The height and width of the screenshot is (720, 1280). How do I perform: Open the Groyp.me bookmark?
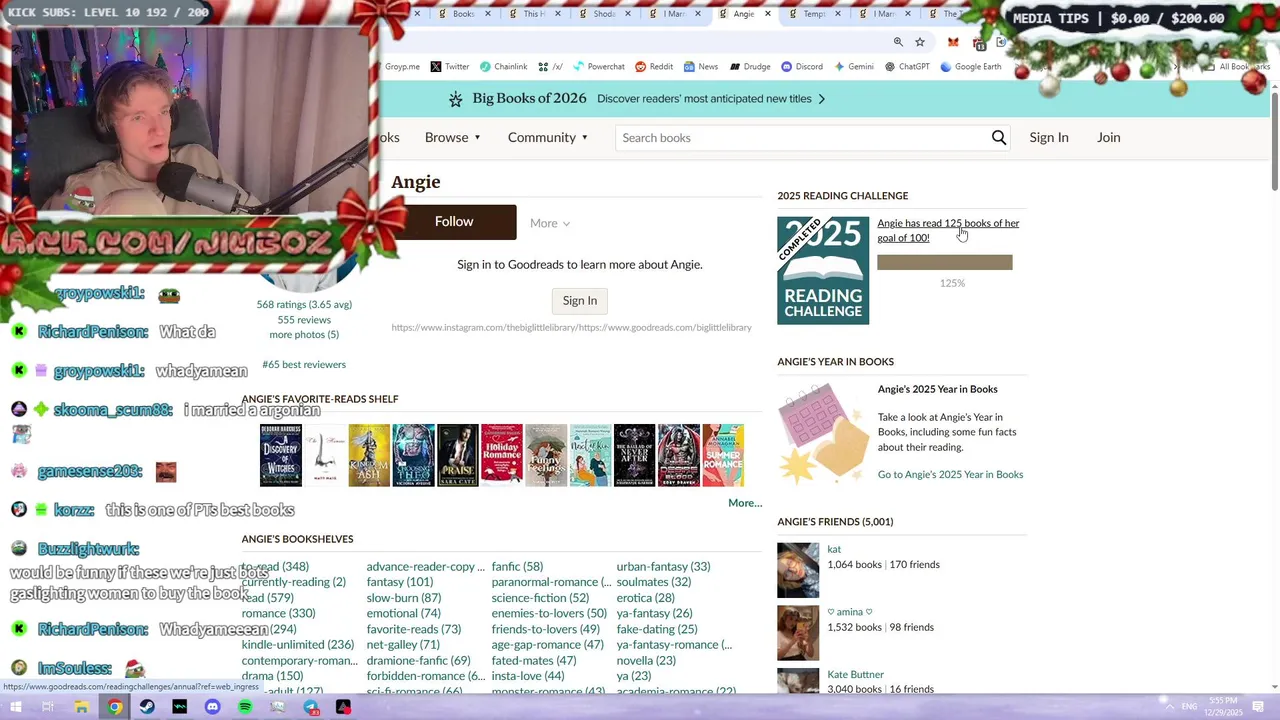[402, 67]
